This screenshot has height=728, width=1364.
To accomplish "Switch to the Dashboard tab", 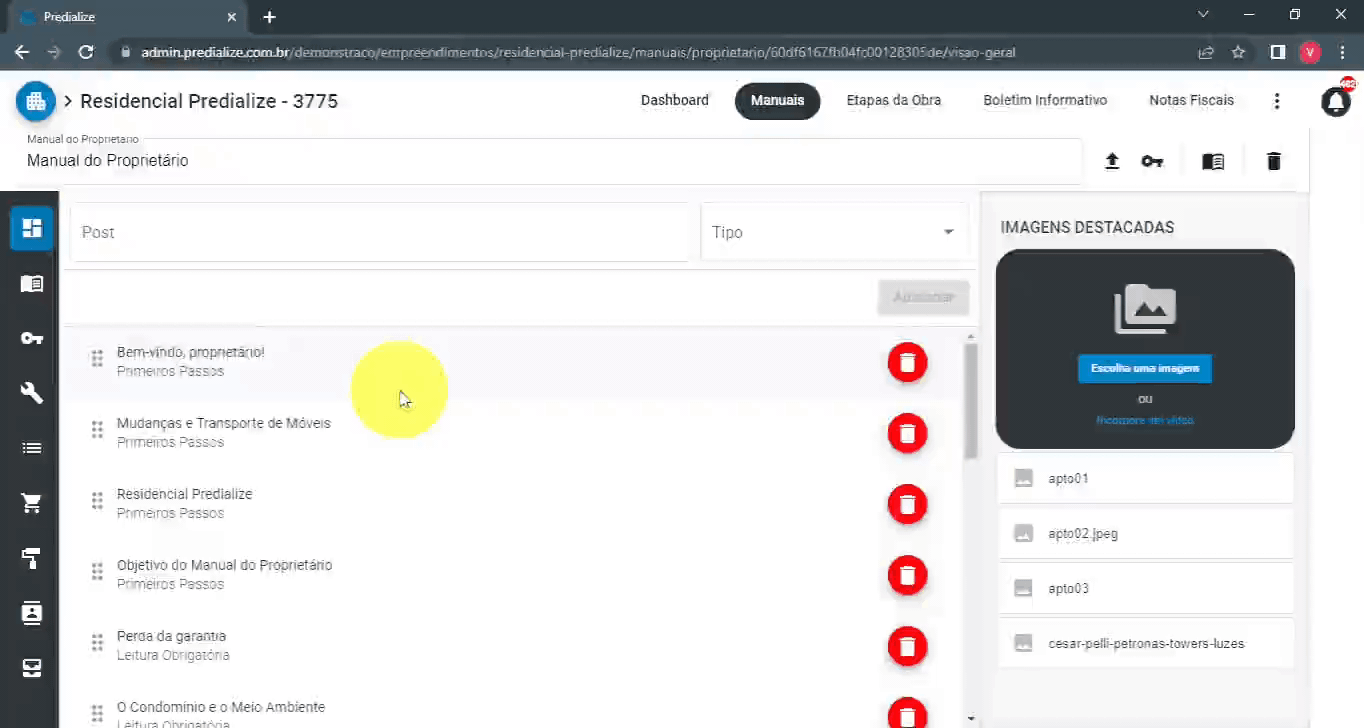I will 674,100.
